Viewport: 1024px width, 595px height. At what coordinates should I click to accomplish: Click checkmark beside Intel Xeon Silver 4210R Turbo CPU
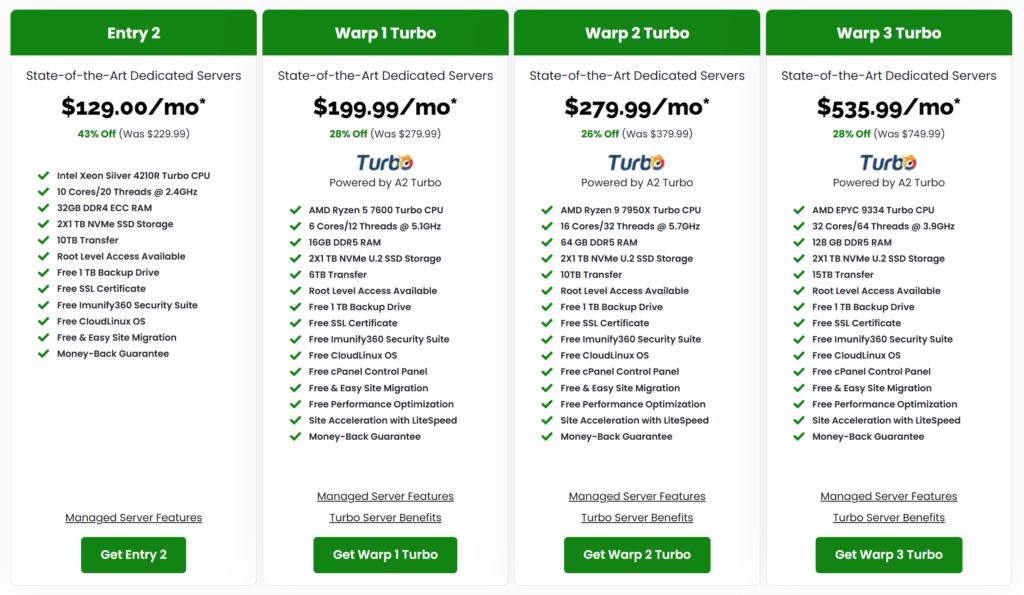coord(44,175)
